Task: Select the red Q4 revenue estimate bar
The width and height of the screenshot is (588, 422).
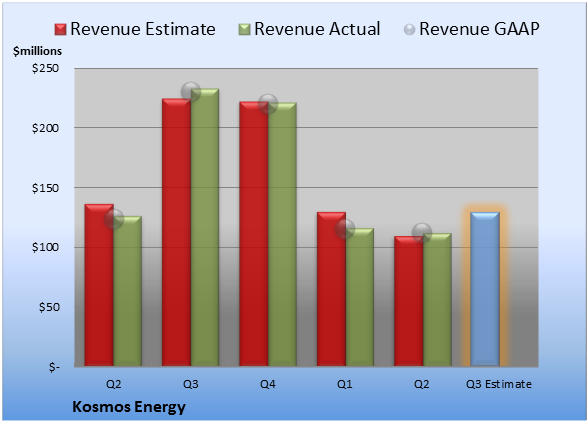Action: (x=254, y=234)
